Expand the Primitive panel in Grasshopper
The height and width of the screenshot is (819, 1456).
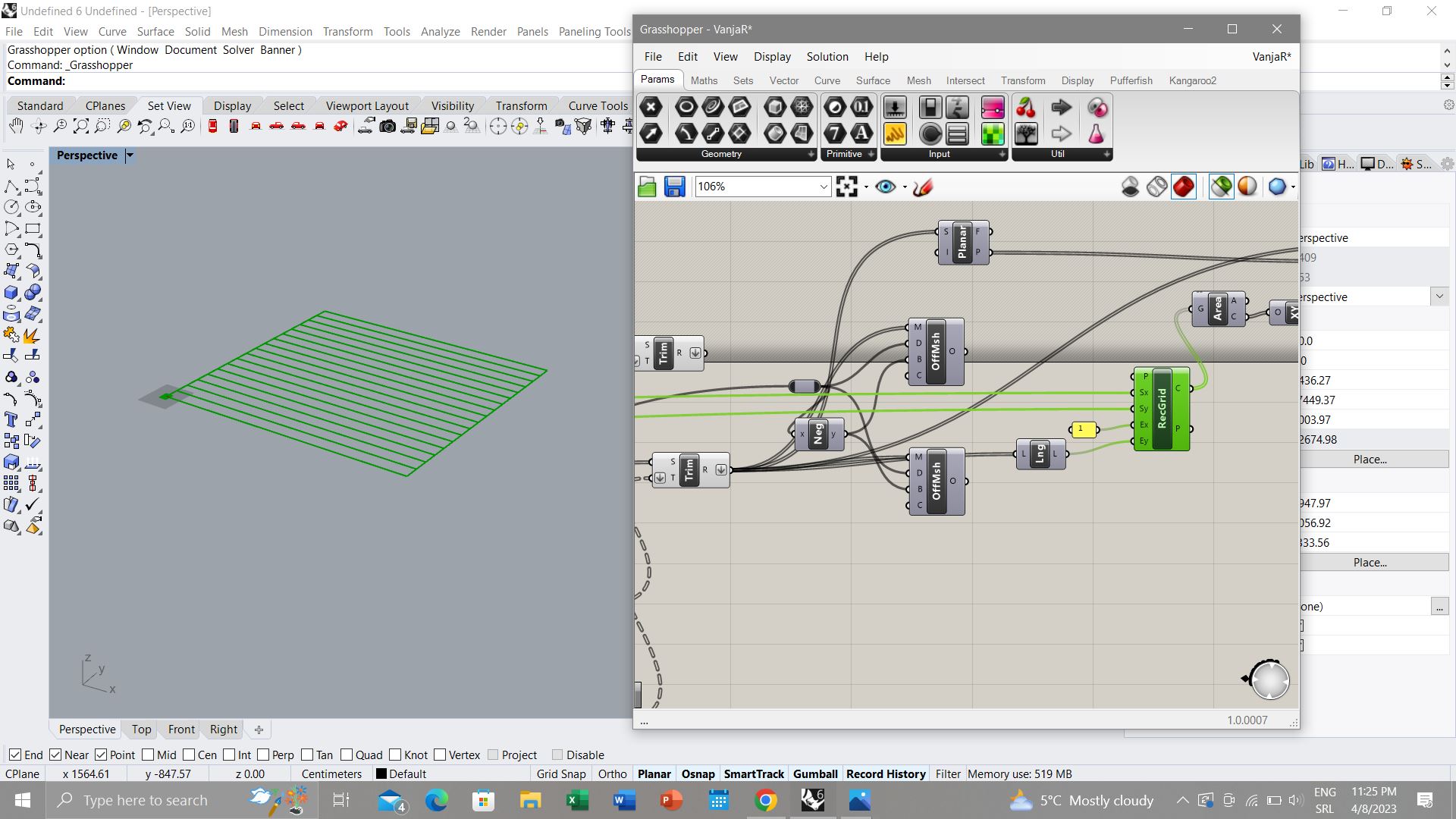[x=871, y=154]
